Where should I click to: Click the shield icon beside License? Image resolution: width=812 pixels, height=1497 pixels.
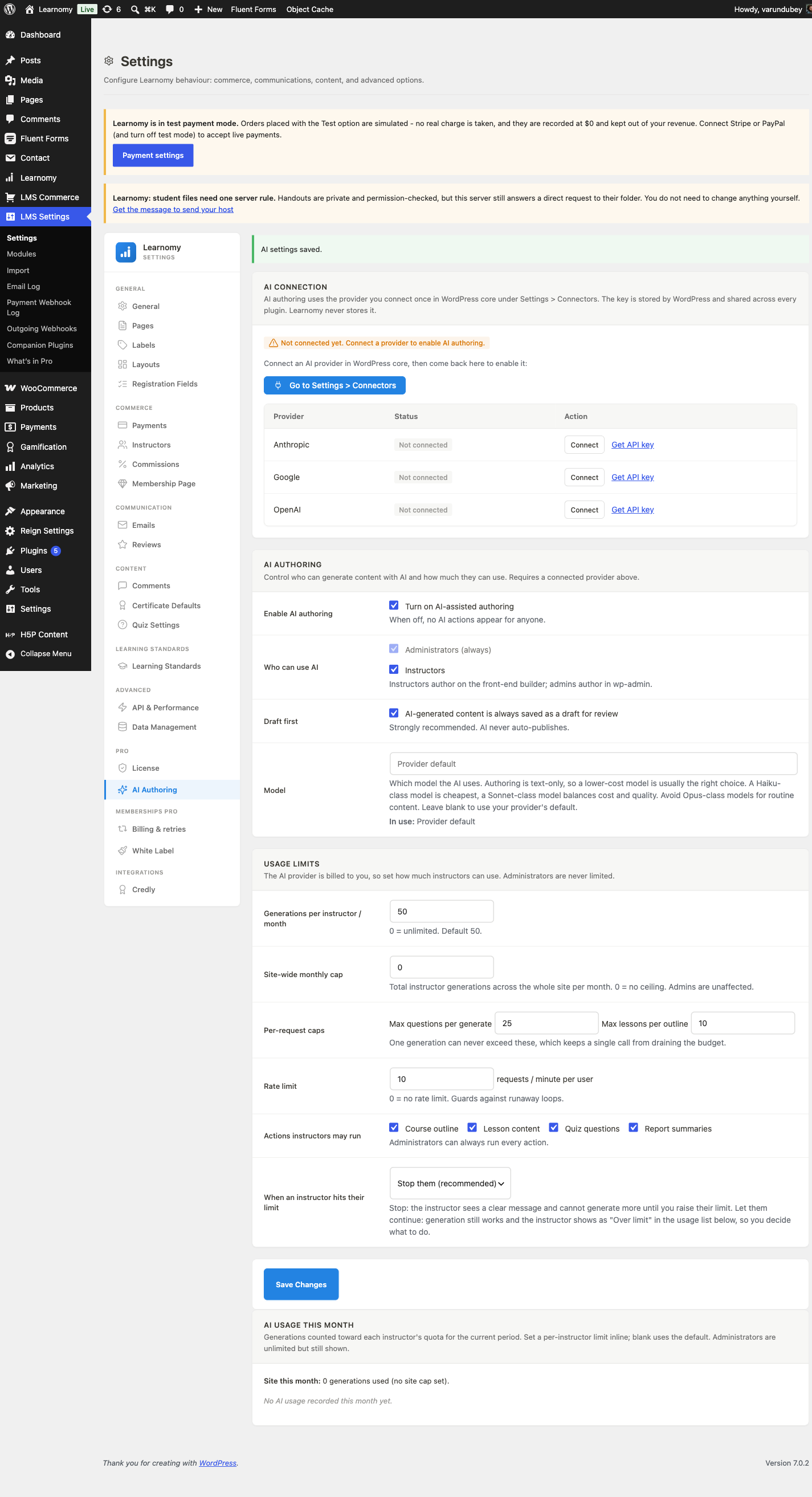123,768
